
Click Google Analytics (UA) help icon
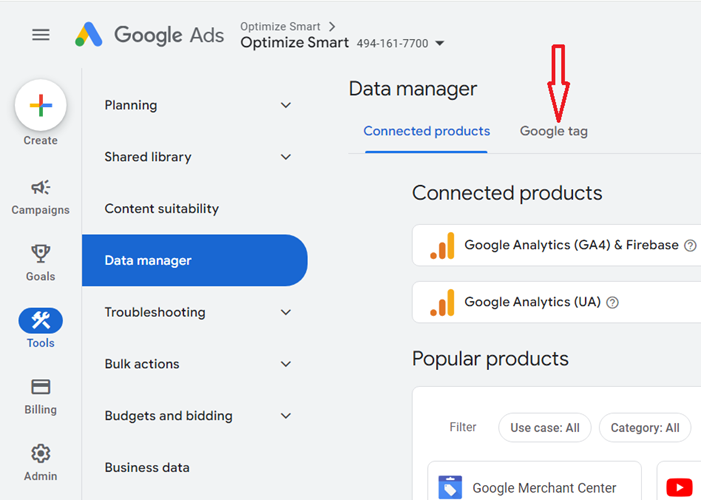click(x=612, y=303)
